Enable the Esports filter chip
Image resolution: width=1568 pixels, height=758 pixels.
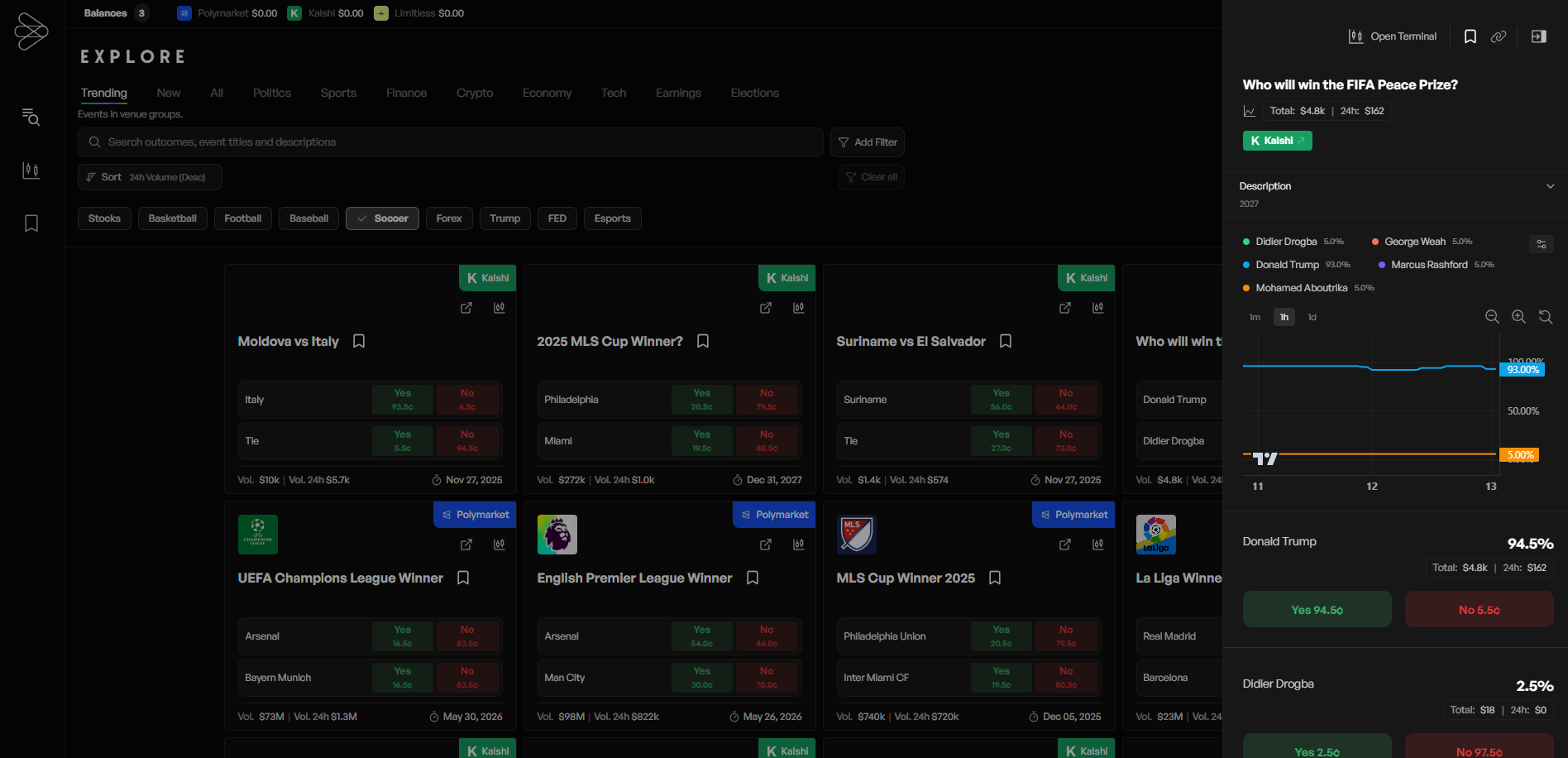(612, 218)
